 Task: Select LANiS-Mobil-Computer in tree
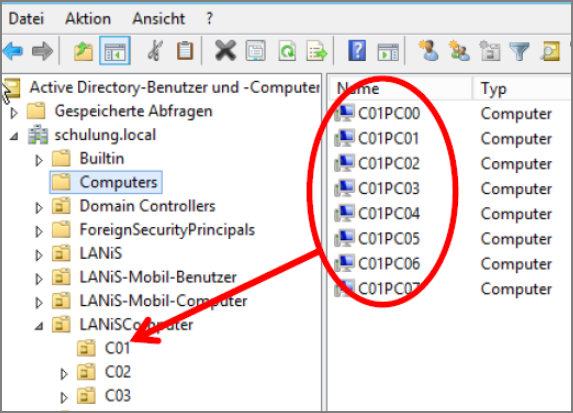(x=163, y=301)
